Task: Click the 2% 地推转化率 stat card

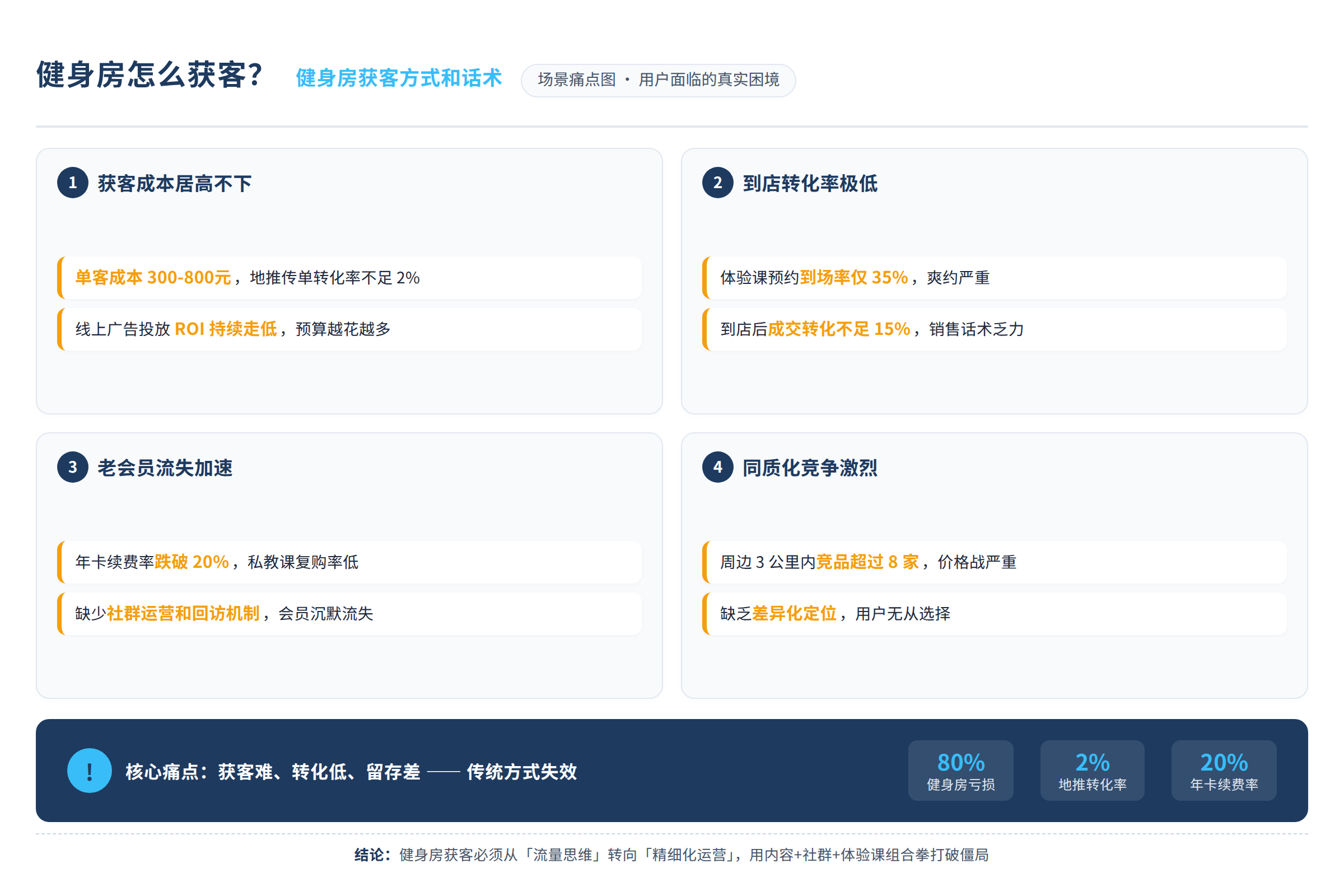Action: point(1092,771)
